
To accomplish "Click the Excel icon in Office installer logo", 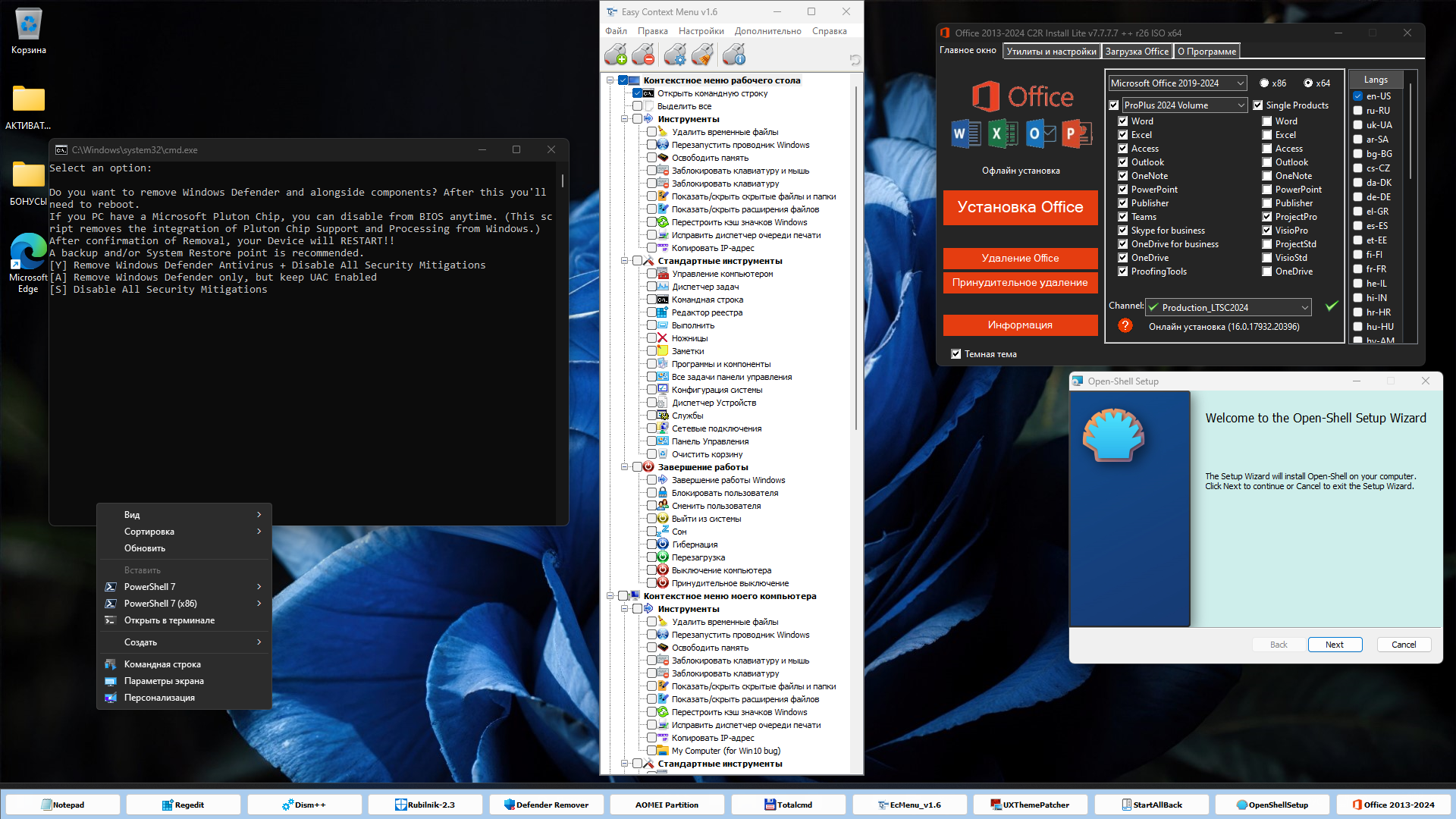I will [1003, 134].
